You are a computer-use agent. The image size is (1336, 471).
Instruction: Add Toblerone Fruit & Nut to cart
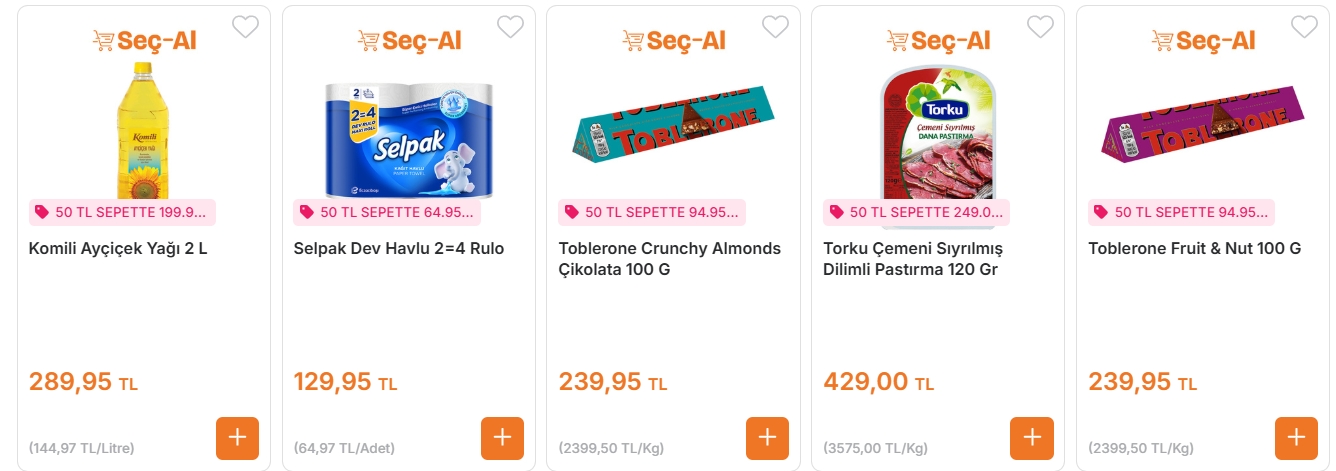(1296, 438)
